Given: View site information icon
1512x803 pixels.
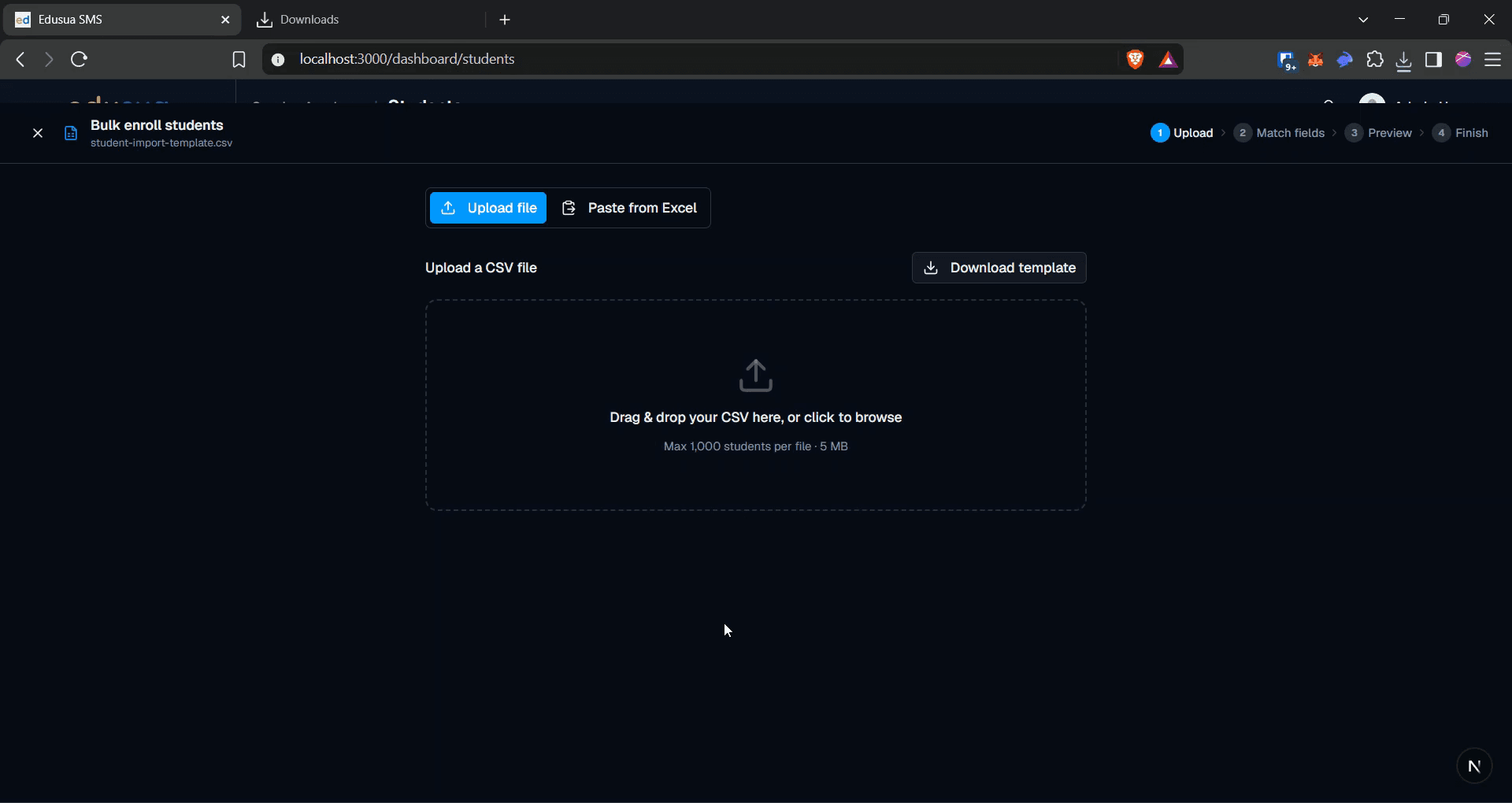Looking at the screenshot, I should pyautogui.click(x=277, y=59).
